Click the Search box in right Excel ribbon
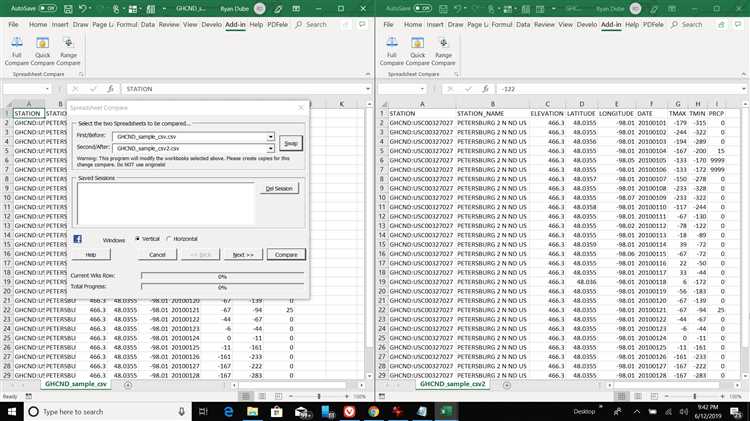 pos(687,24)
